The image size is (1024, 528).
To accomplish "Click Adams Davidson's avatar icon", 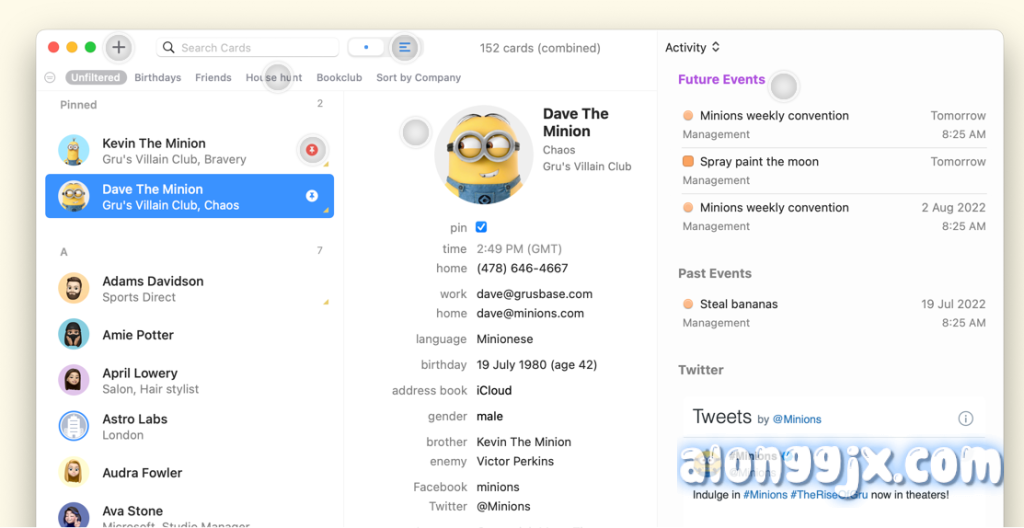I will coord(73,289).
